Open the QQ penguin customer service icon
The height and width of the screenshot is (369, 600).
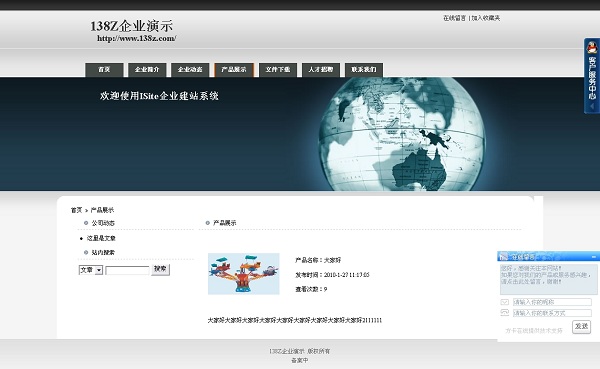click(x=592, y=48)
